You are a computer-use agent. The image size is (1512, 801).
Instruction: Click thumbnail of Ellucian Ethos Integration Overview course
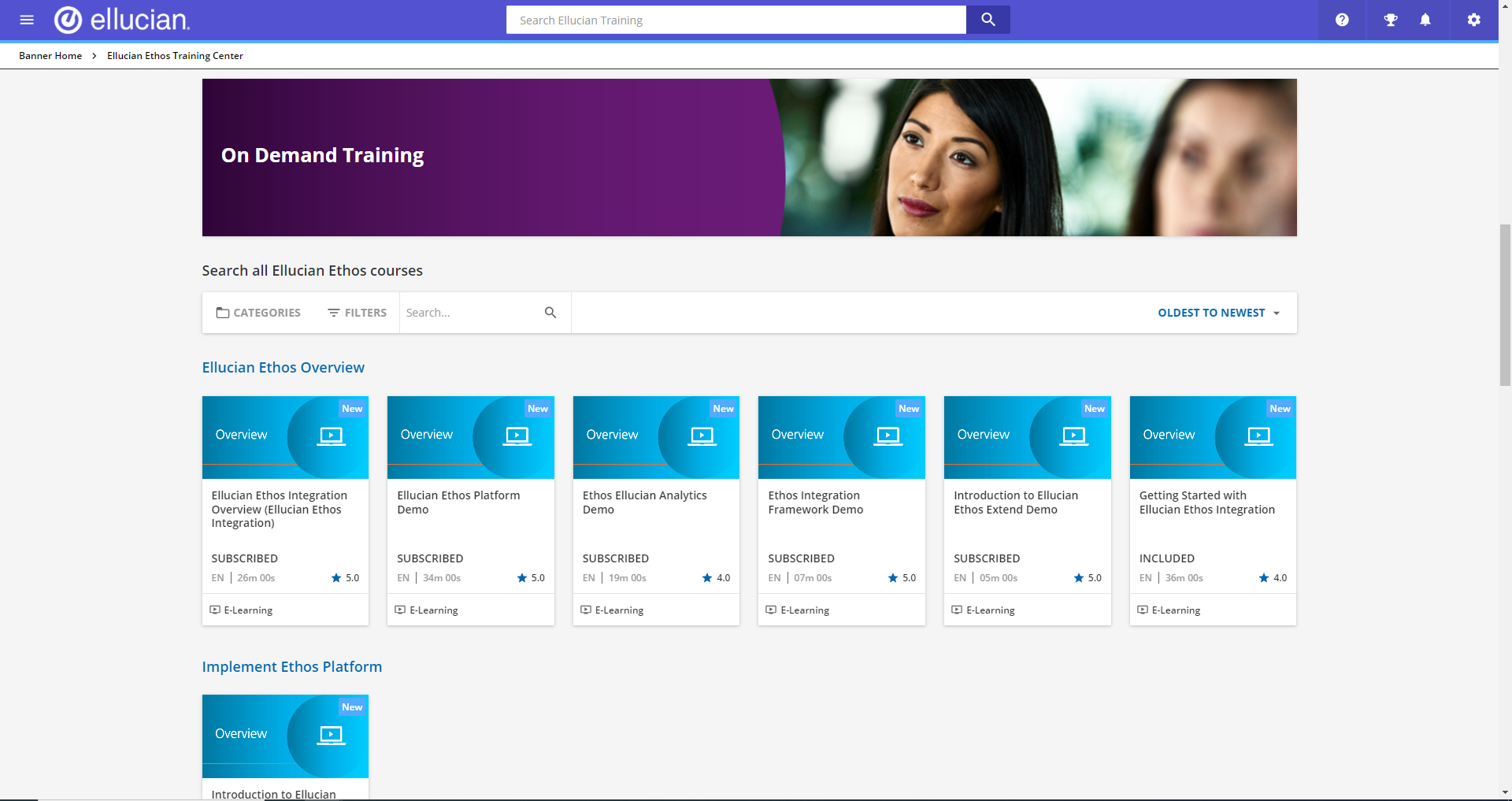click(285, 437)
